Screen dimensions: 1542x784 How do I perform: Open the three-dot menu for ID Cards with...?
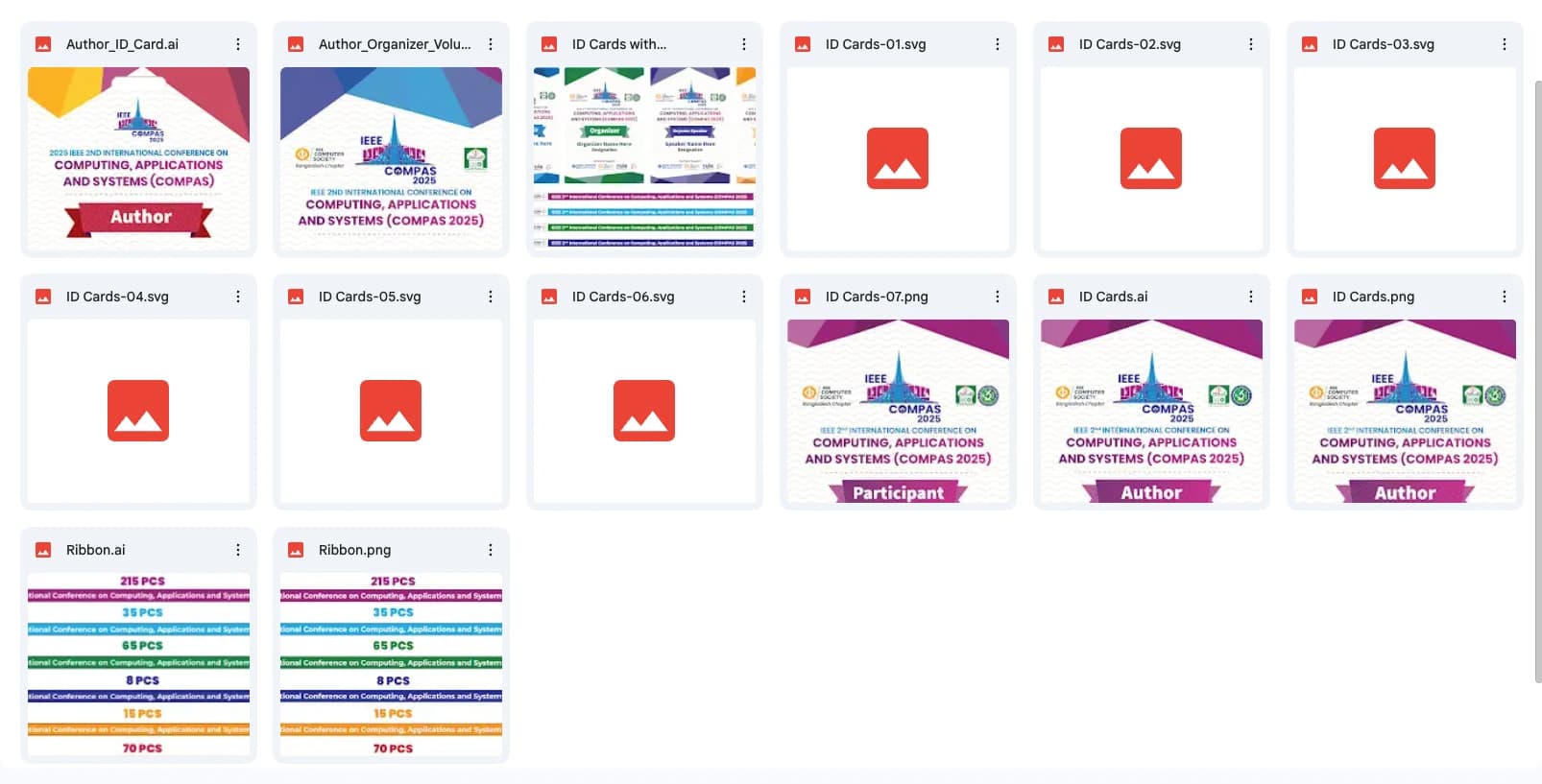[x=744, y=44]
